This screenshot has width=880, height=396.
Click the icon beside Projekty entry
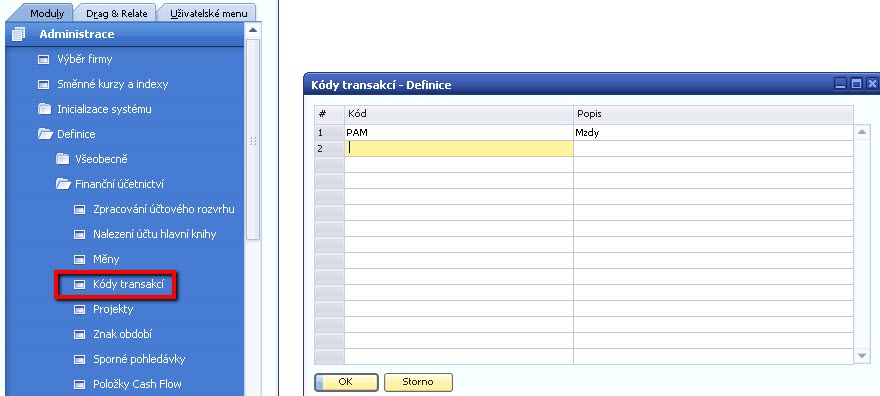click(79, 310)
